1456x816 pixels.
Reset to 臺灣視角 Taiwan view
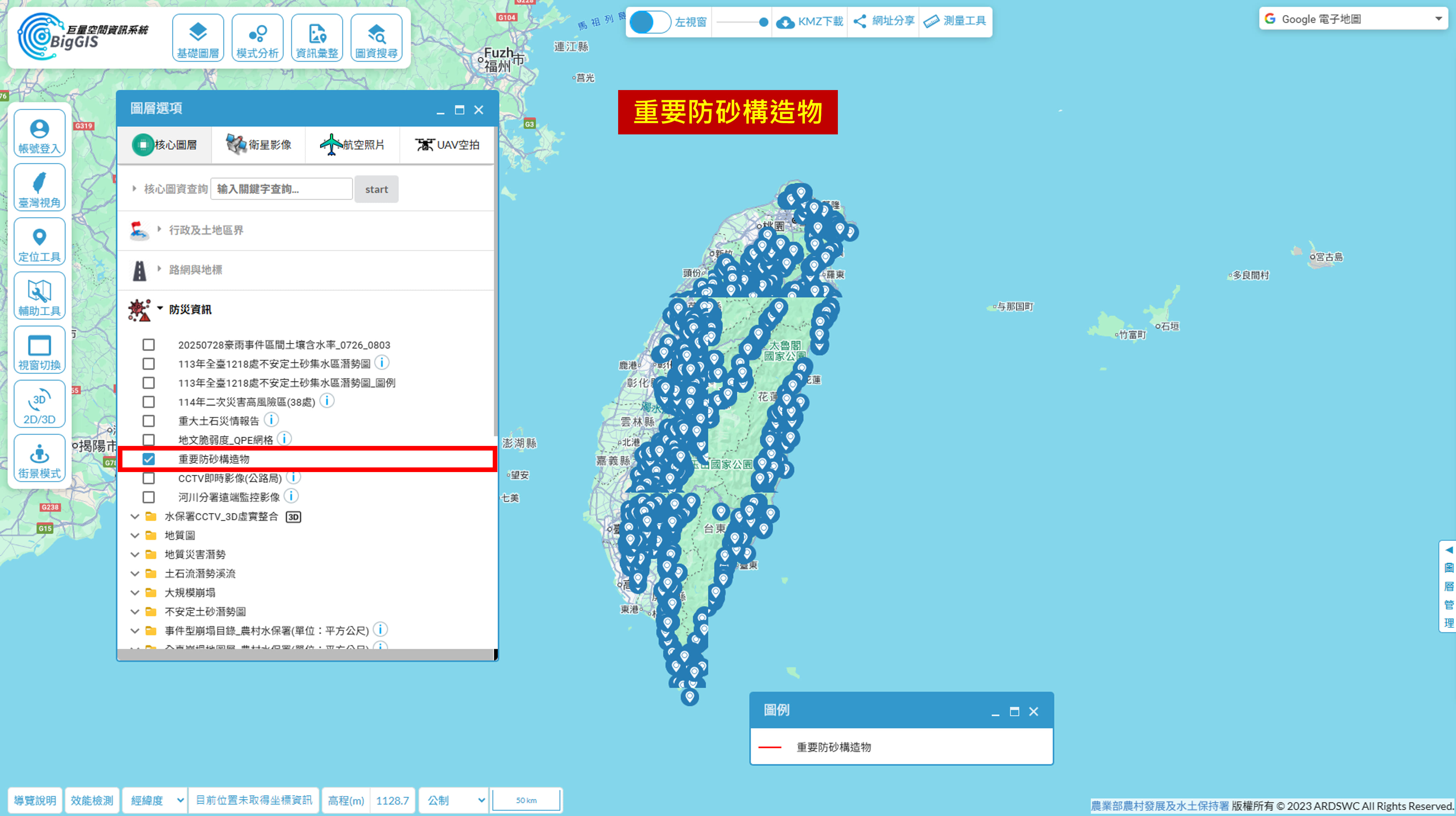point(40,188)
